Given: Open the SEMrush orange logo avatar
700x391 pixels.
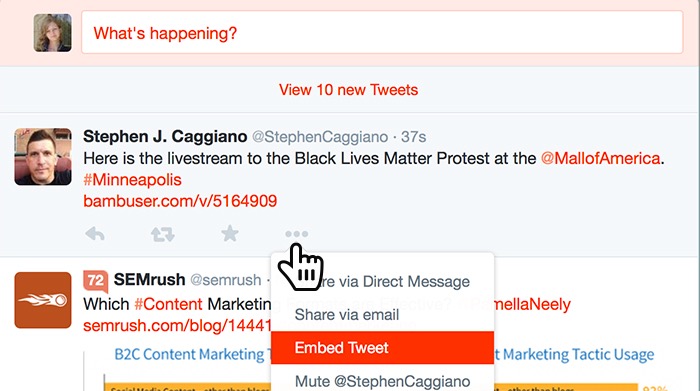Looking at the screenshot, I should click(x=43, y=300).
